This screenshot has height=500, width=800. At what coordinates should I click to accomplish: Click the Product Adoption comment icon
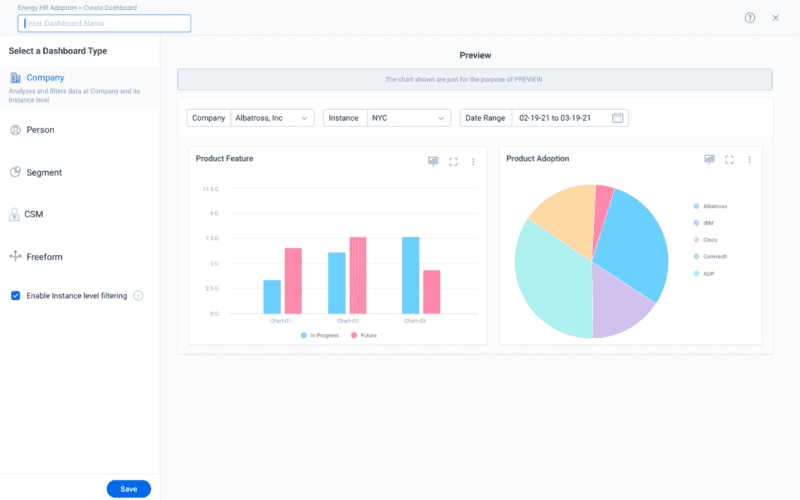(x=709, y=159)
